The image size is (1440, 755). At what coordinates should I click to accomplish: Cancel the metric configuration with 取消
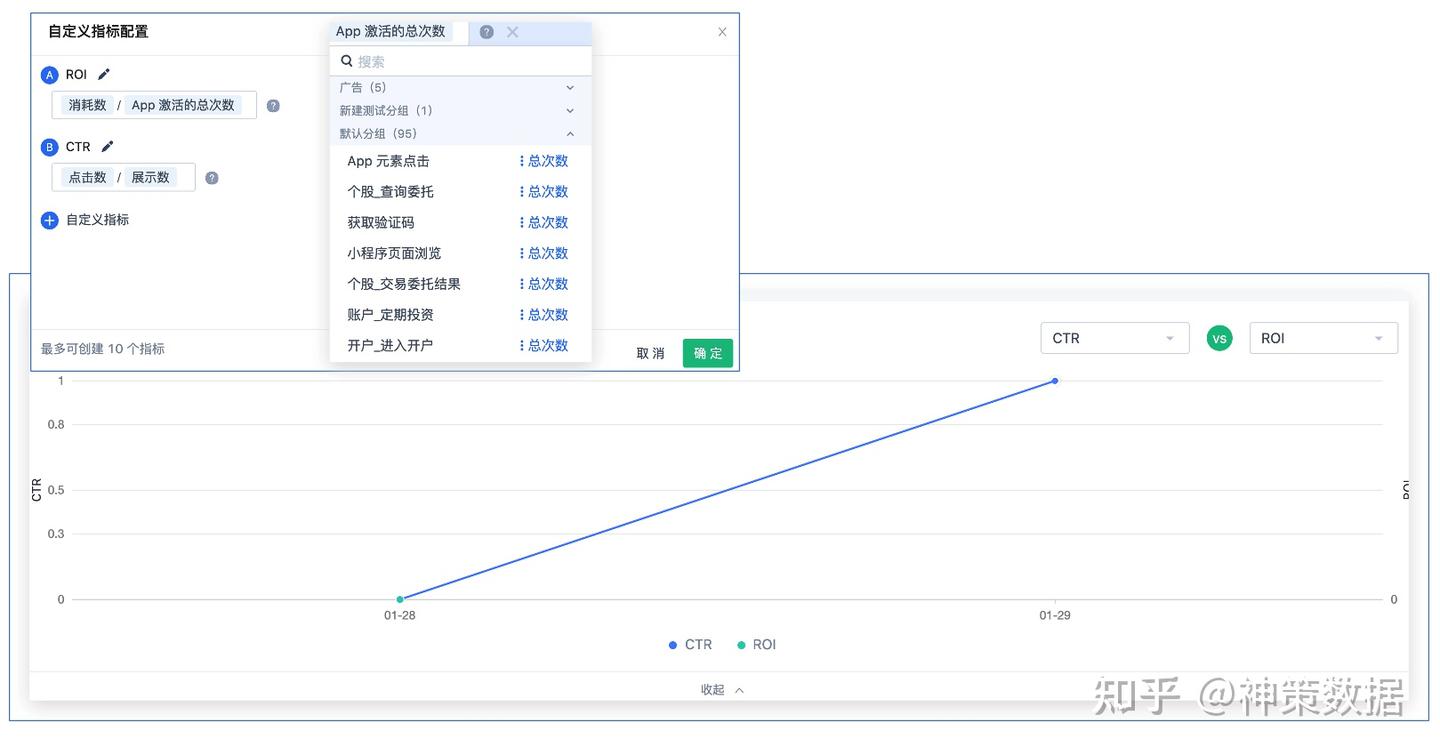(x=650, y=353)
